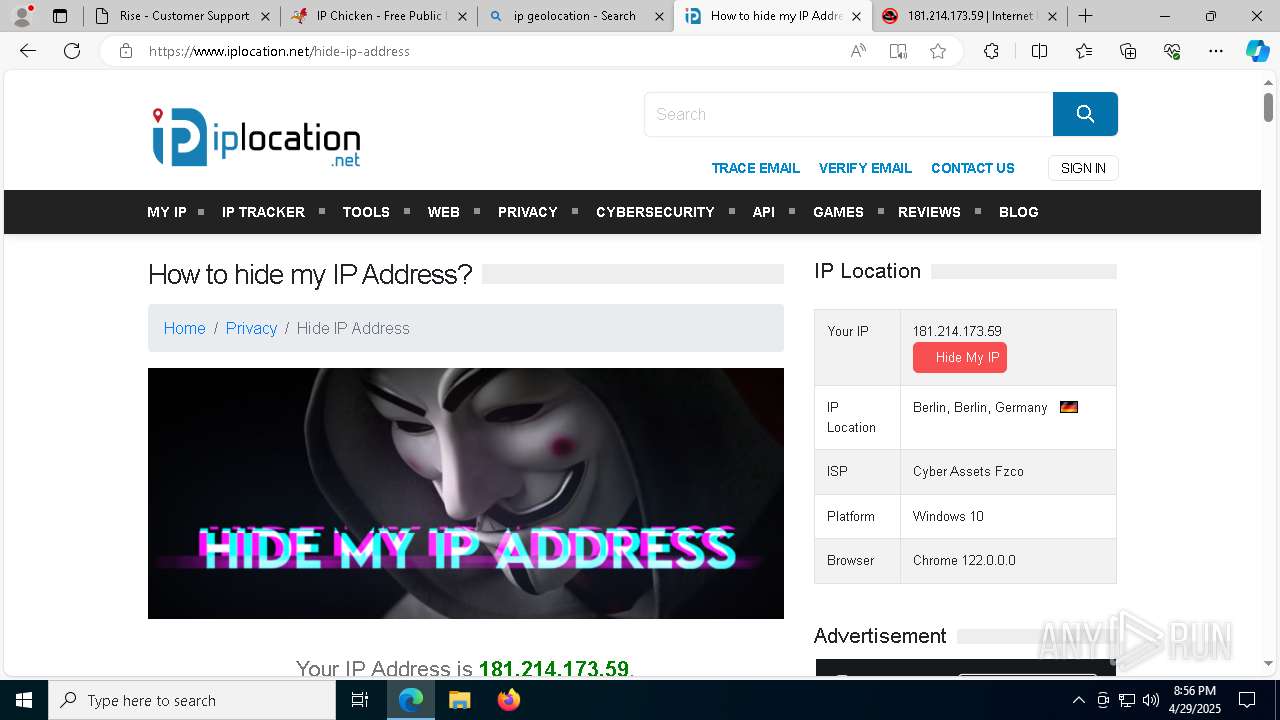Image resolution: width=1280 pixels, height=720 pixels.
Task: Toggle the split screen icon
Action: pyautogui.click(x=1039, y=51)
